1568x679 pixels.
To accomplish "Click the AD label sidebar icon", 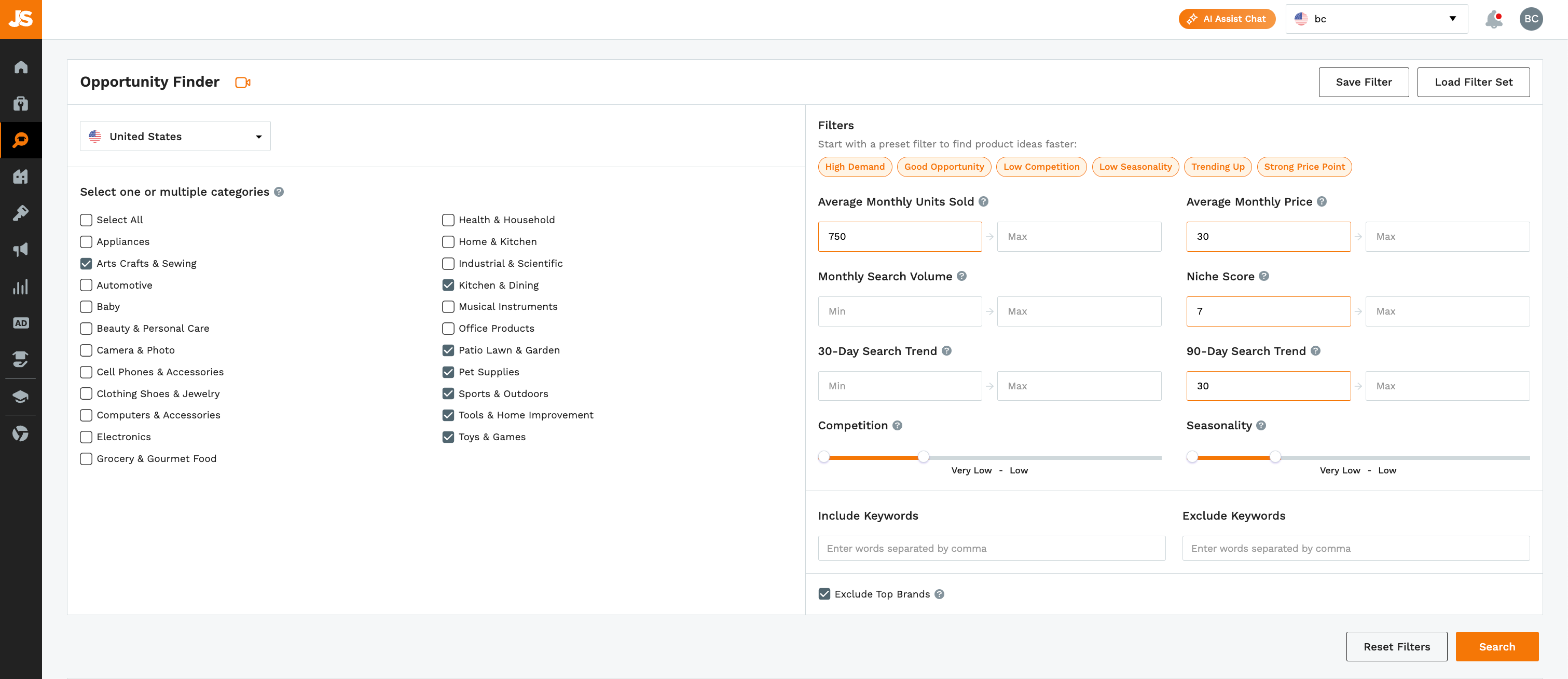I will pyautogui.click(x=21, y=322).
